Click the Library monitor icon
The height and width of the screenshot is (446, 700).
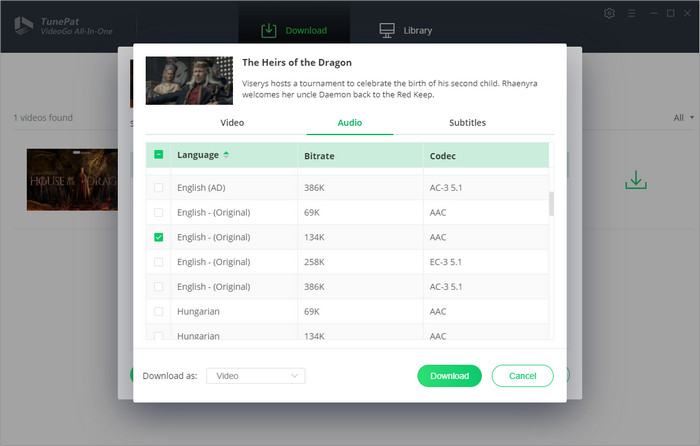387,30
